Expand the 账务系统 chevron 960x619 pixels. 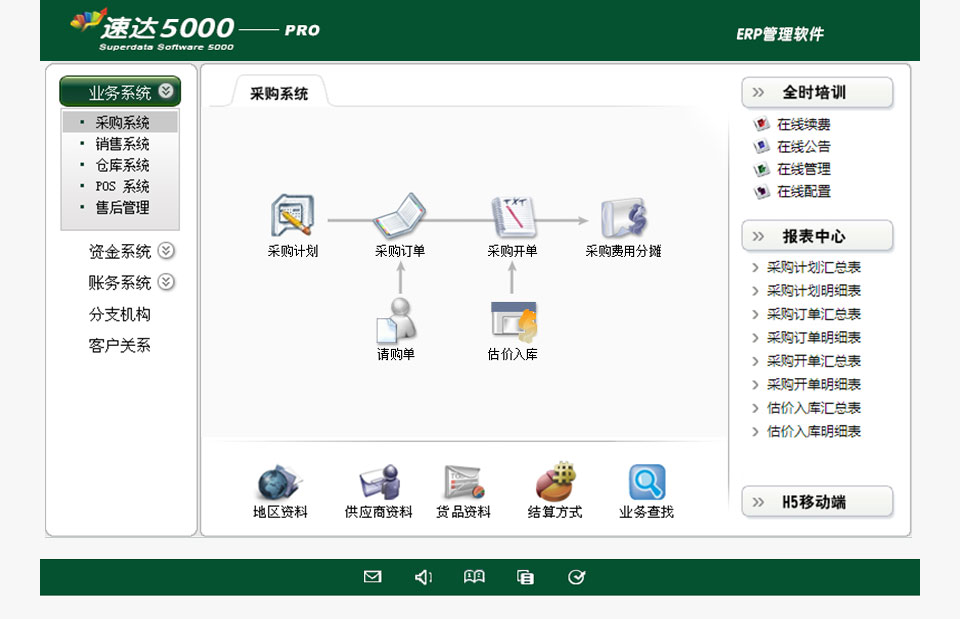[x=166, y=282]
